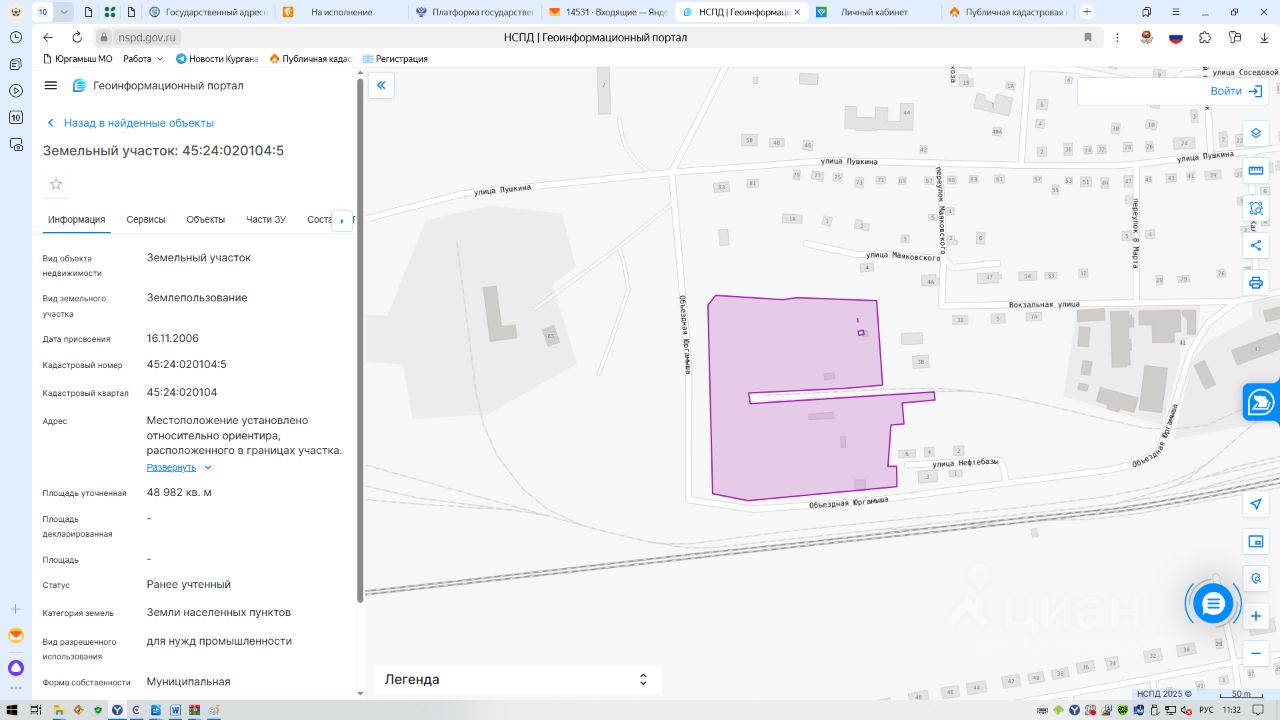This screenshot has height=720, width=1280.
Task: Click the area value 48 982 кв. м
Action: (x=179, y=492)
